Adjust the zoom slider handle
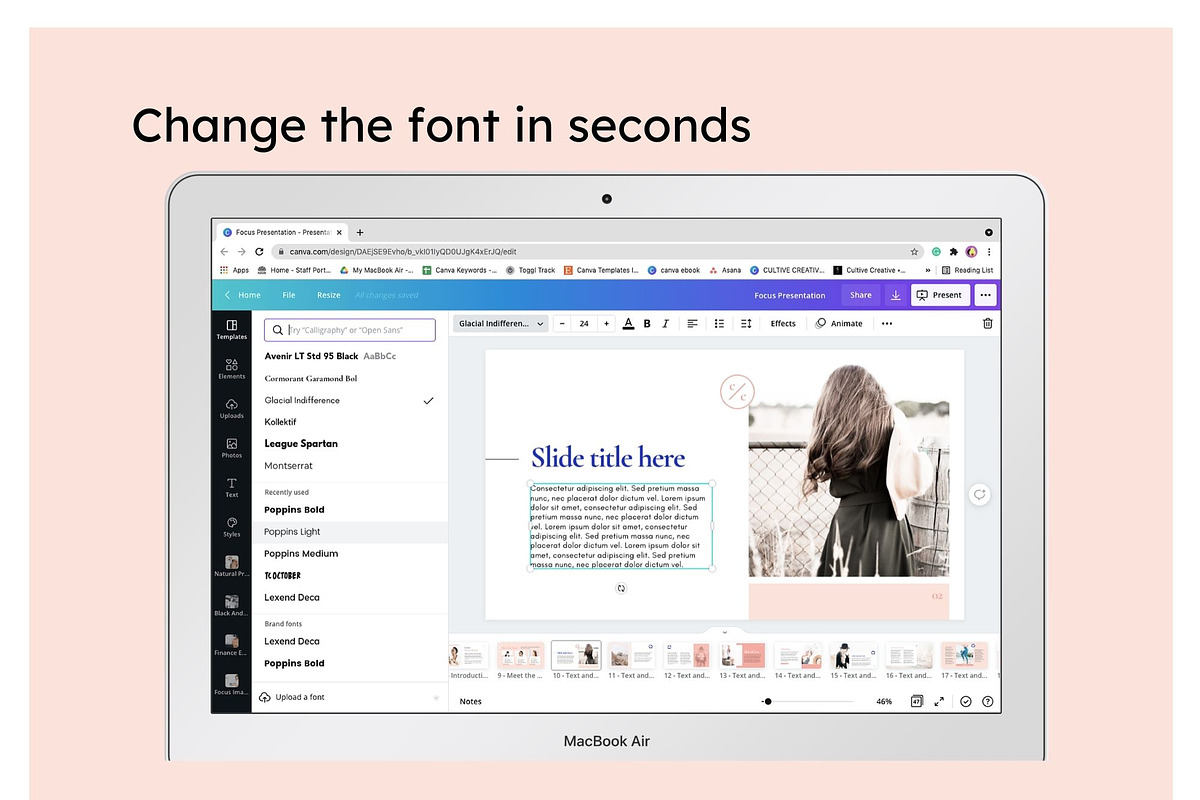1200x800 pixels. coord(767,701)
